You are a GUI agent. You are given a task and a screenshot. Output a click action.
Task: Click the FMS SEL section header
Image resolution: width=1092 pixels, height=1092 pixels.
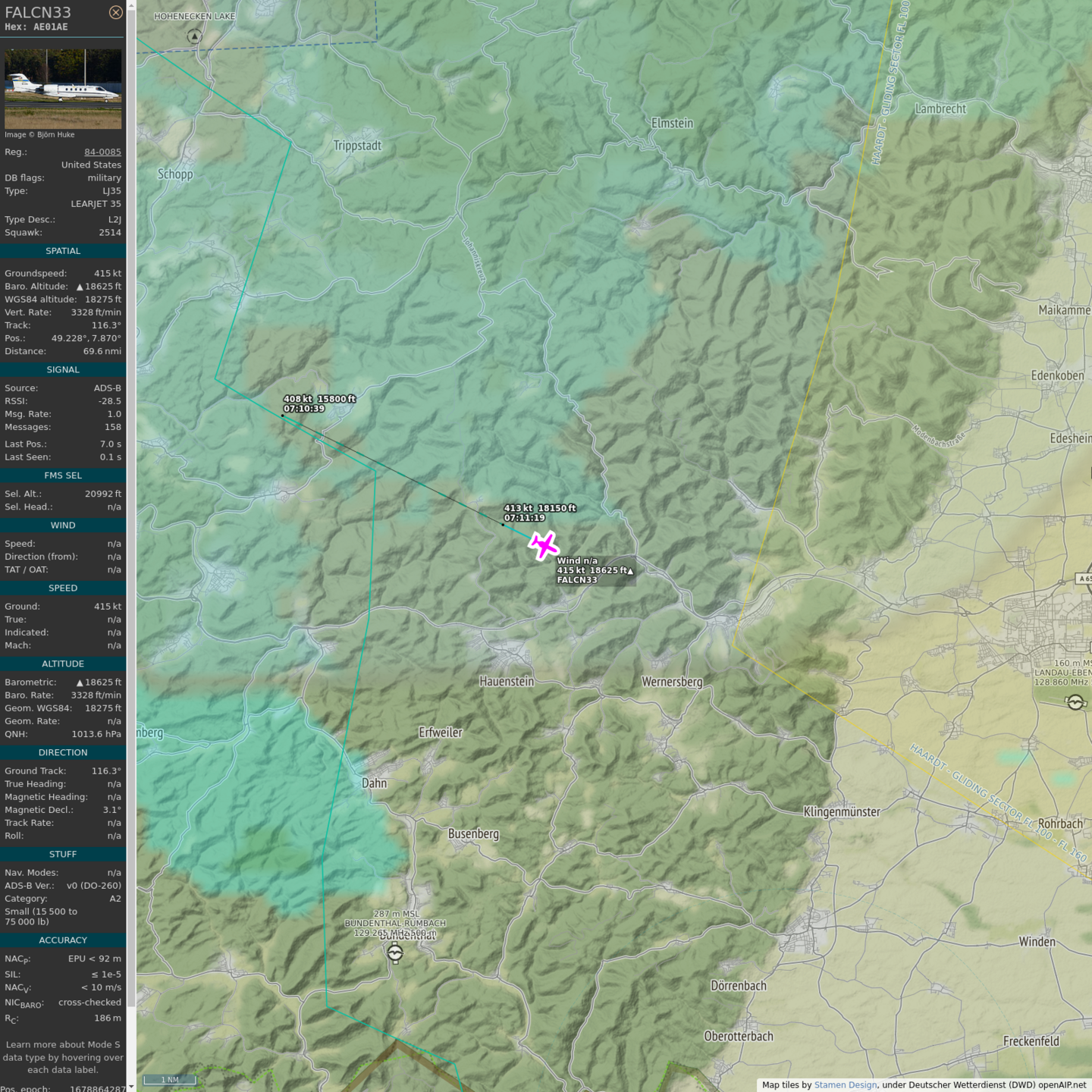point(63,475)
